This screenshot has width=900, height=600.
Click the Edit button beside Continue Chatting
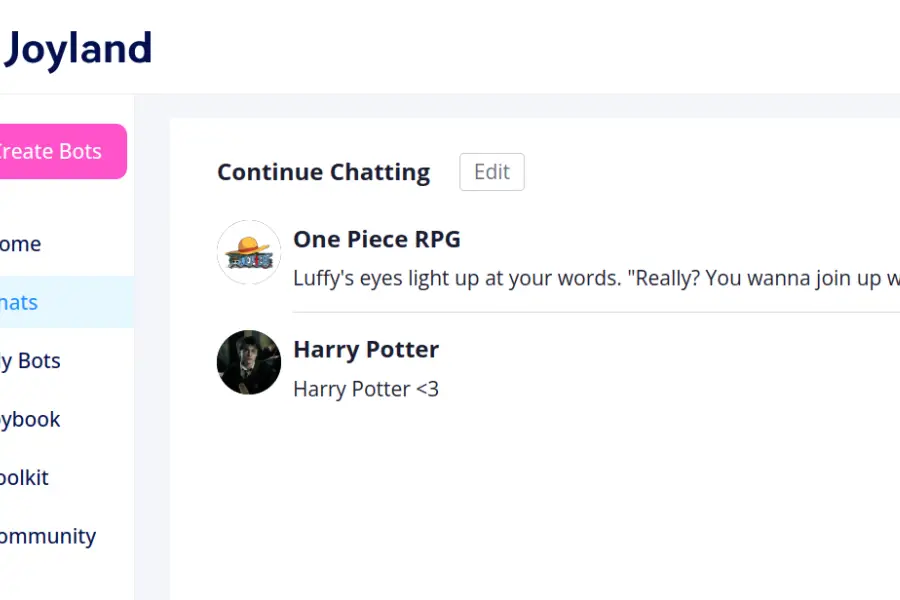tap(491, 172)
